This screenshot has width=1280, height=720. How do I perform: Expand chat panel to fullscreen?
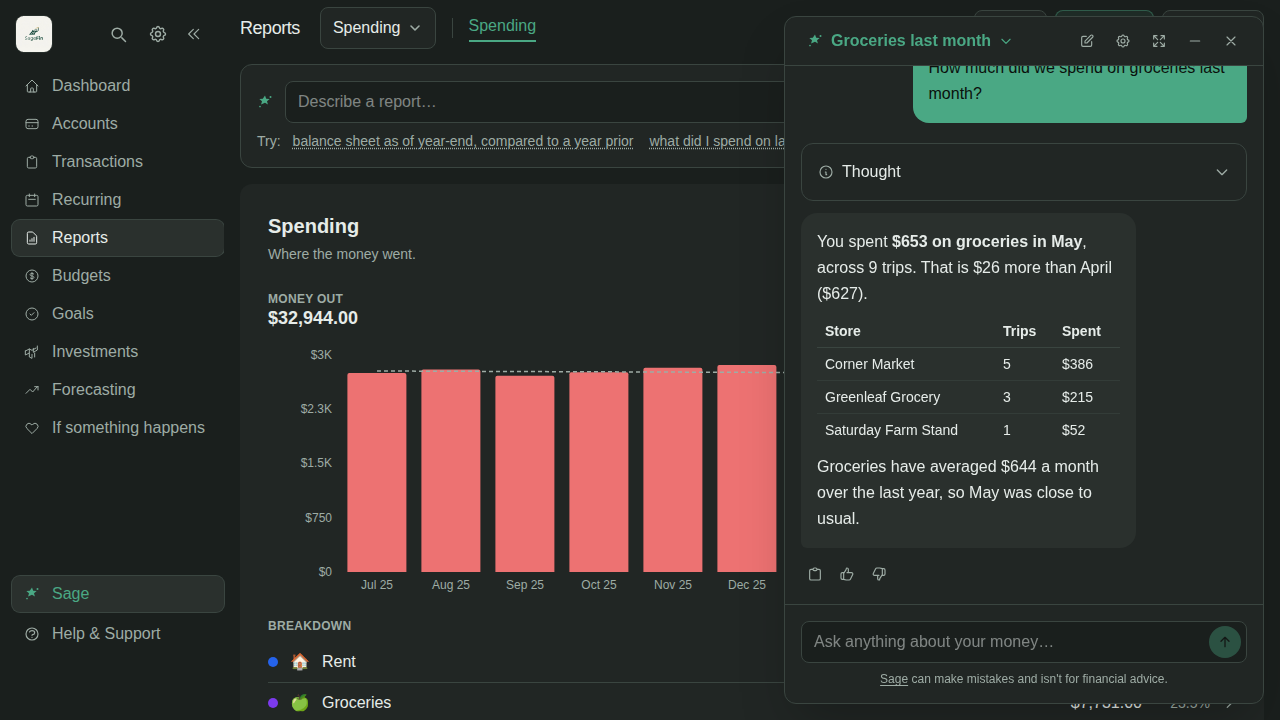(x=1159, y=41)
